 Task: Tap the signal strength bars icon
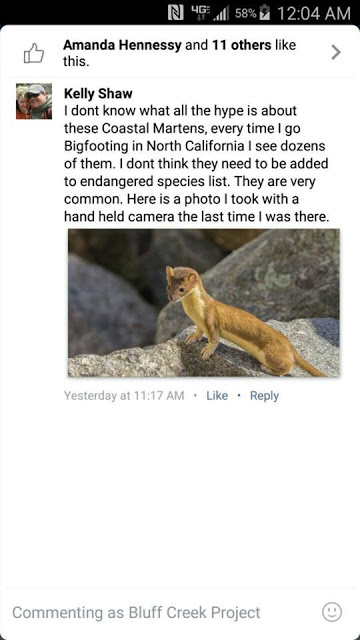[x=220, y=13]
